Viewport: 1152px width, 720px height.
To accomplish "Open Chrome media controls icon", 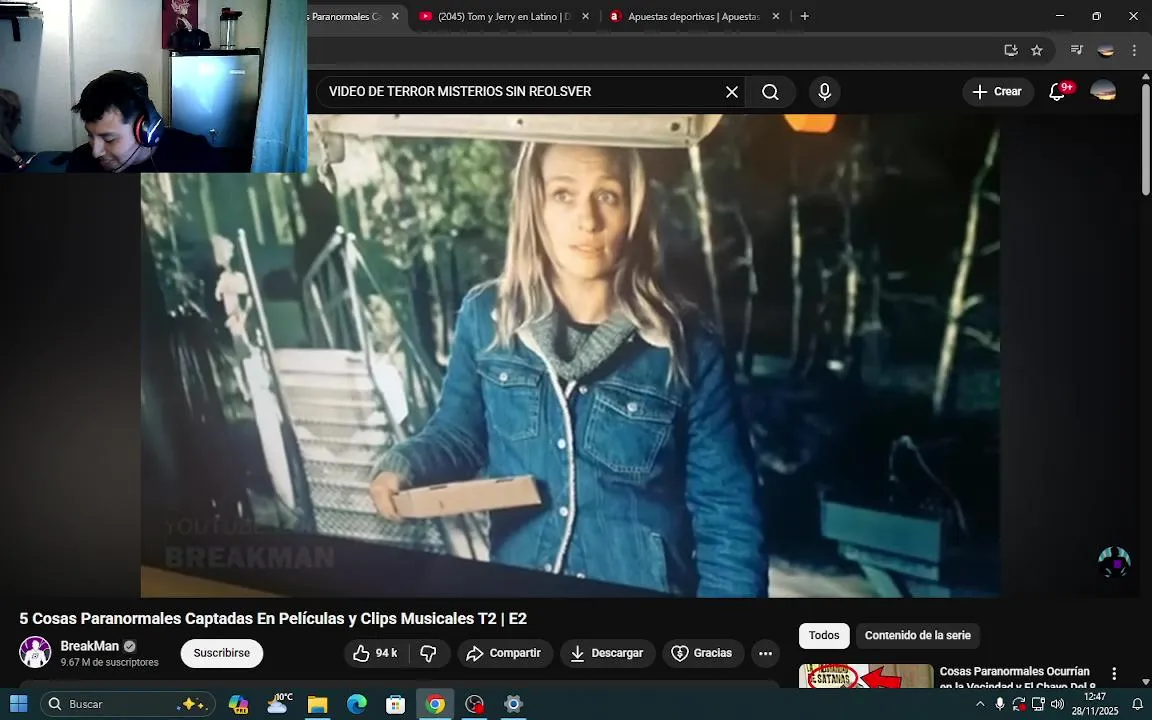I will [x=1076, y=50].
